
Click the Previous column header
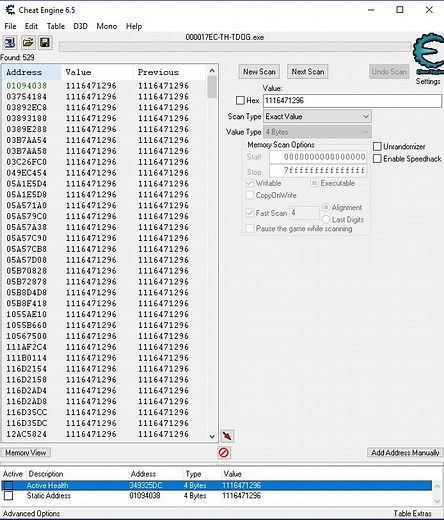coord(169,72)
